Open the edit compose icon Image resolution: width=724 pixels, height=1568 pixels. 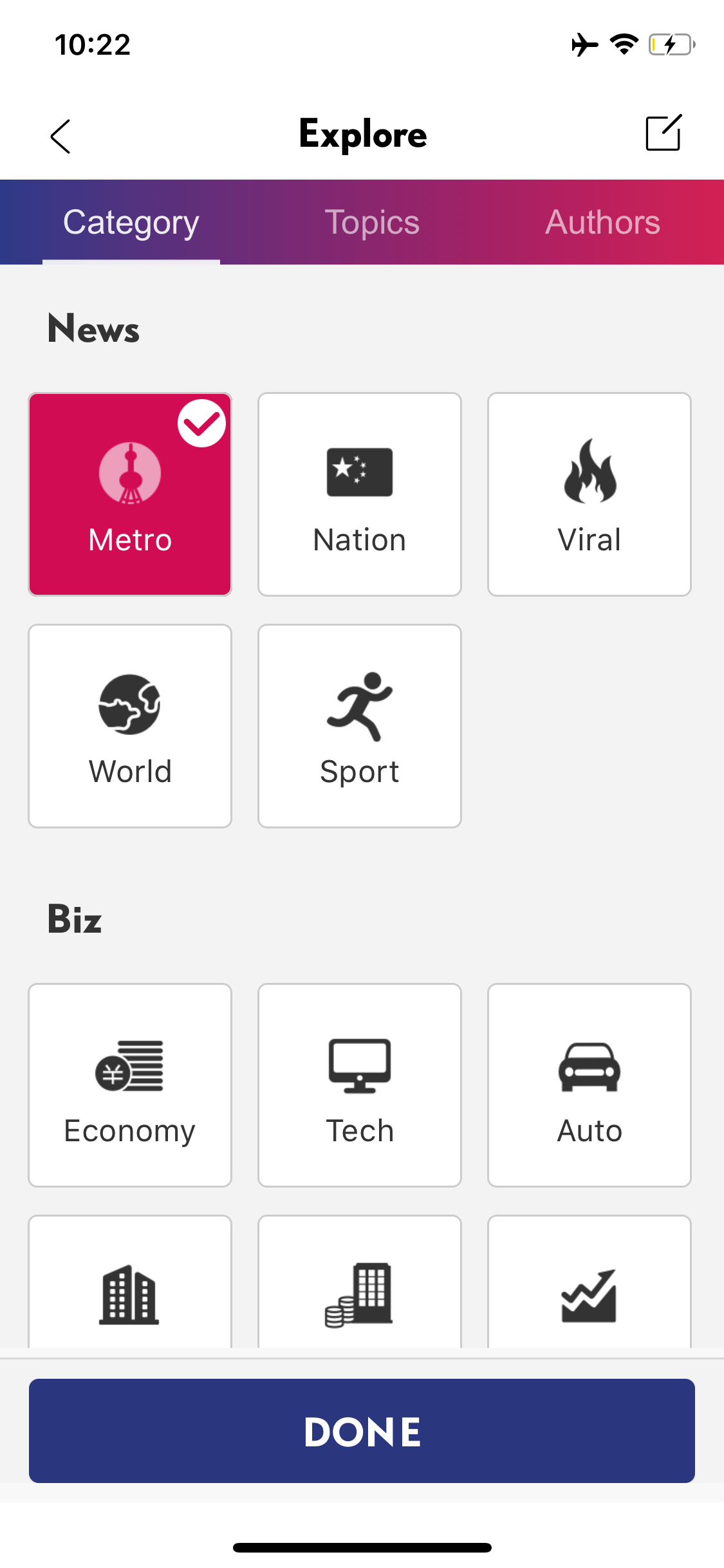pos(663,133)
